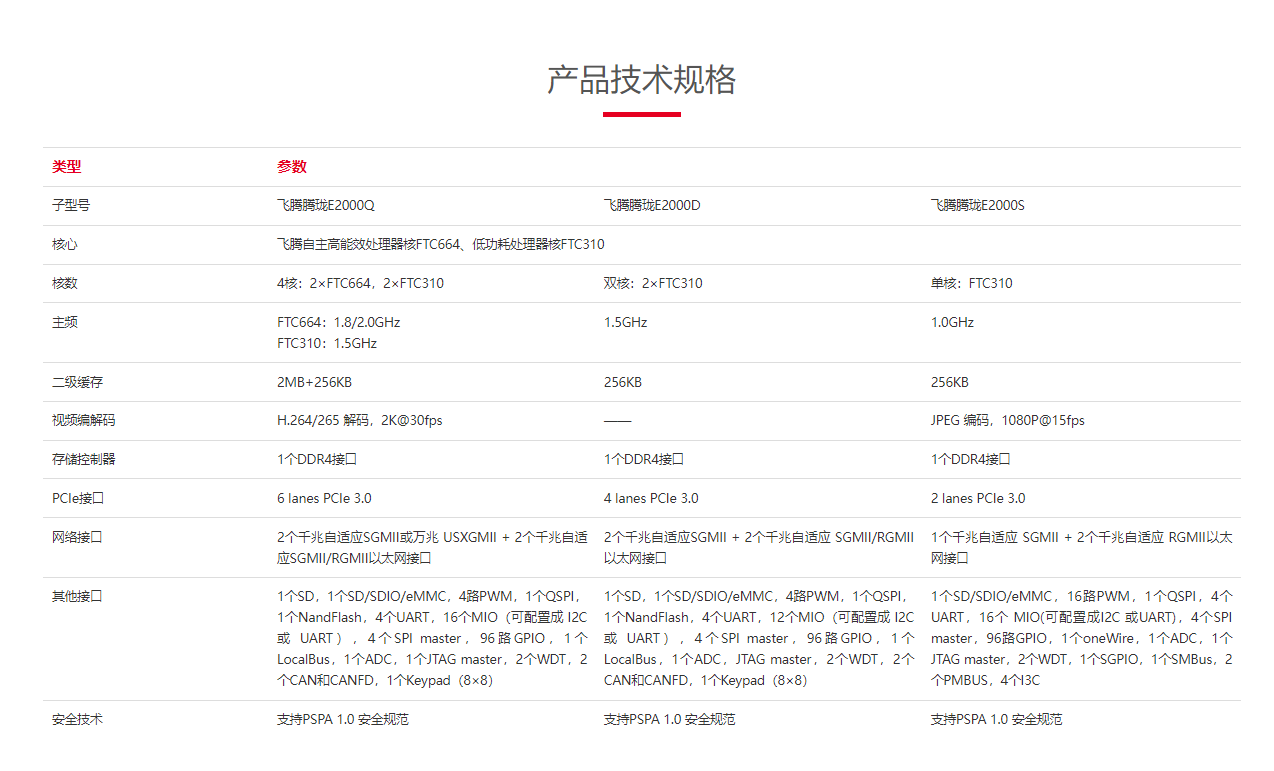Select the 主频 row label

point(65,323)
